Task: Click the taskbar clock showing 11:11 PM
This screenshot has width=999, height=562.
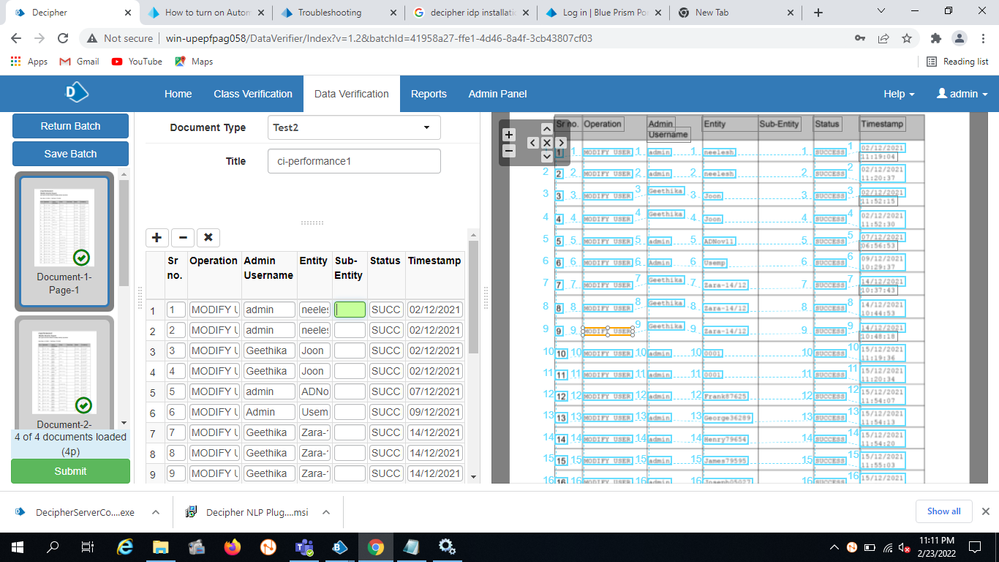Action: [937, 547]
